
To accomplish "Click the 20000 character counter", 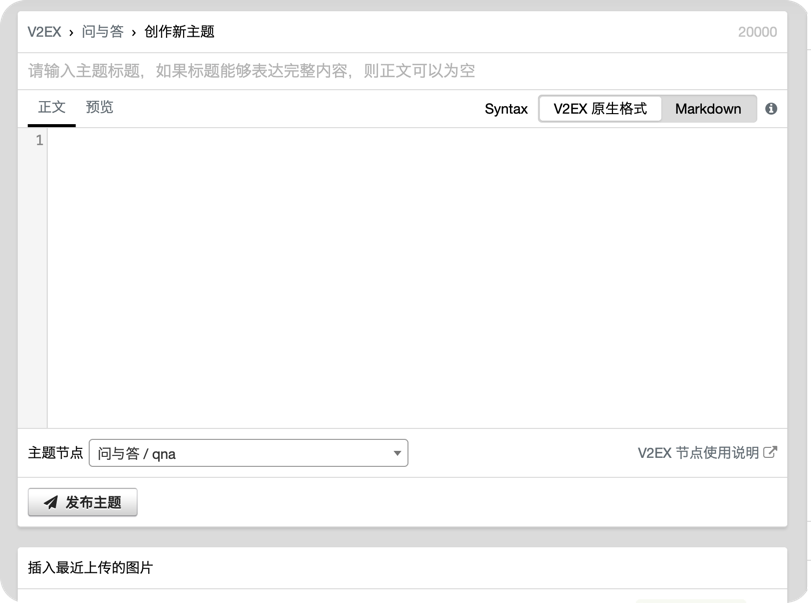I will [757, 32].
